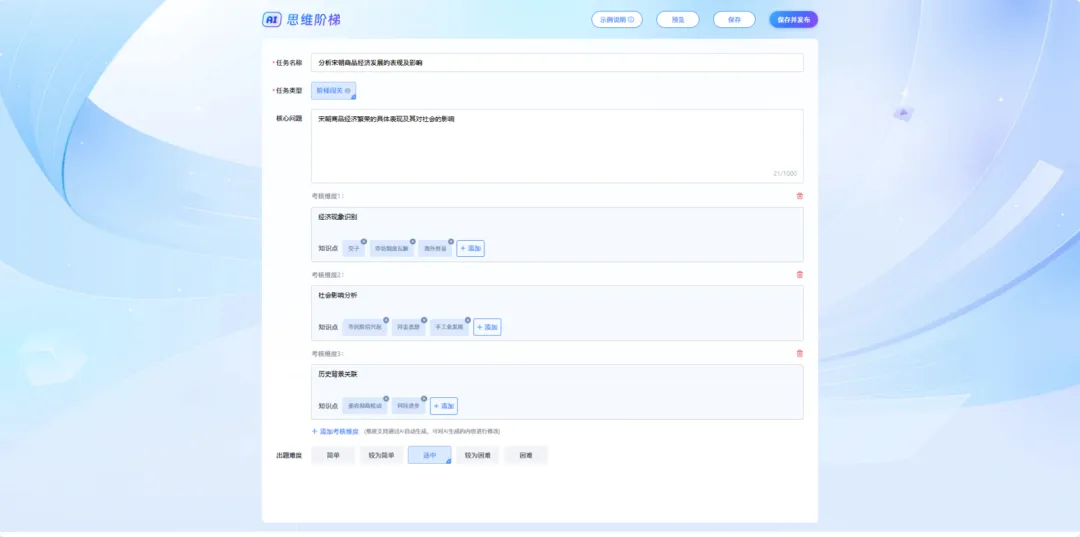The image size is (1080, 537).
Task: Delete 考核维度2 with its trash icon
Action: [x=799, y=275]
